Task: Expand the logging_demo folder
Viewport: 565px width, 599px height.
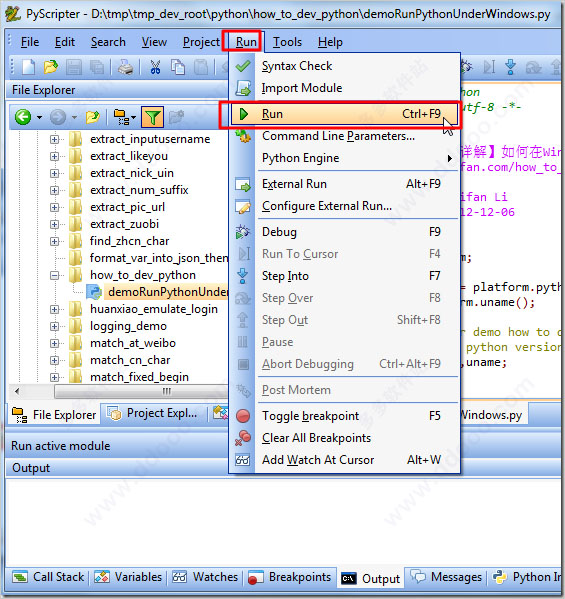Action: (54, 326)
